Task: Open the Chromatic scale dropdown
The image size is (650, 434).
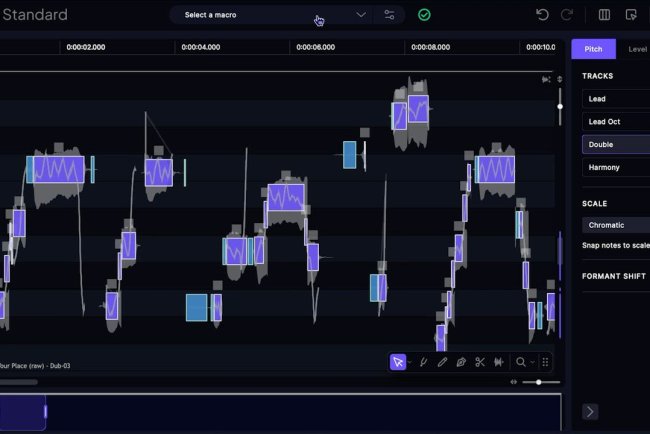Action: [616, 225]
